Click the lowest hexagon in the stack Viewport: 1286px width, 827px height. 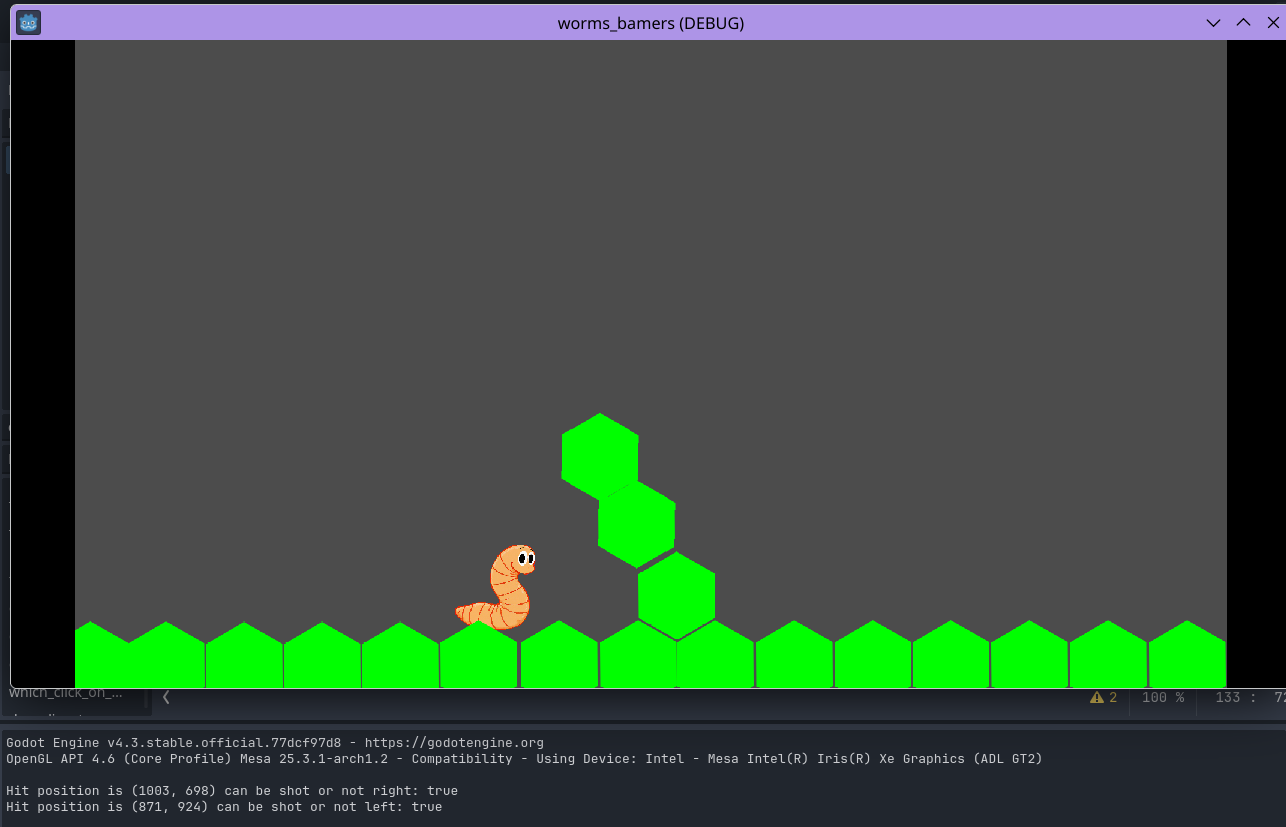(x=676, y=595)
